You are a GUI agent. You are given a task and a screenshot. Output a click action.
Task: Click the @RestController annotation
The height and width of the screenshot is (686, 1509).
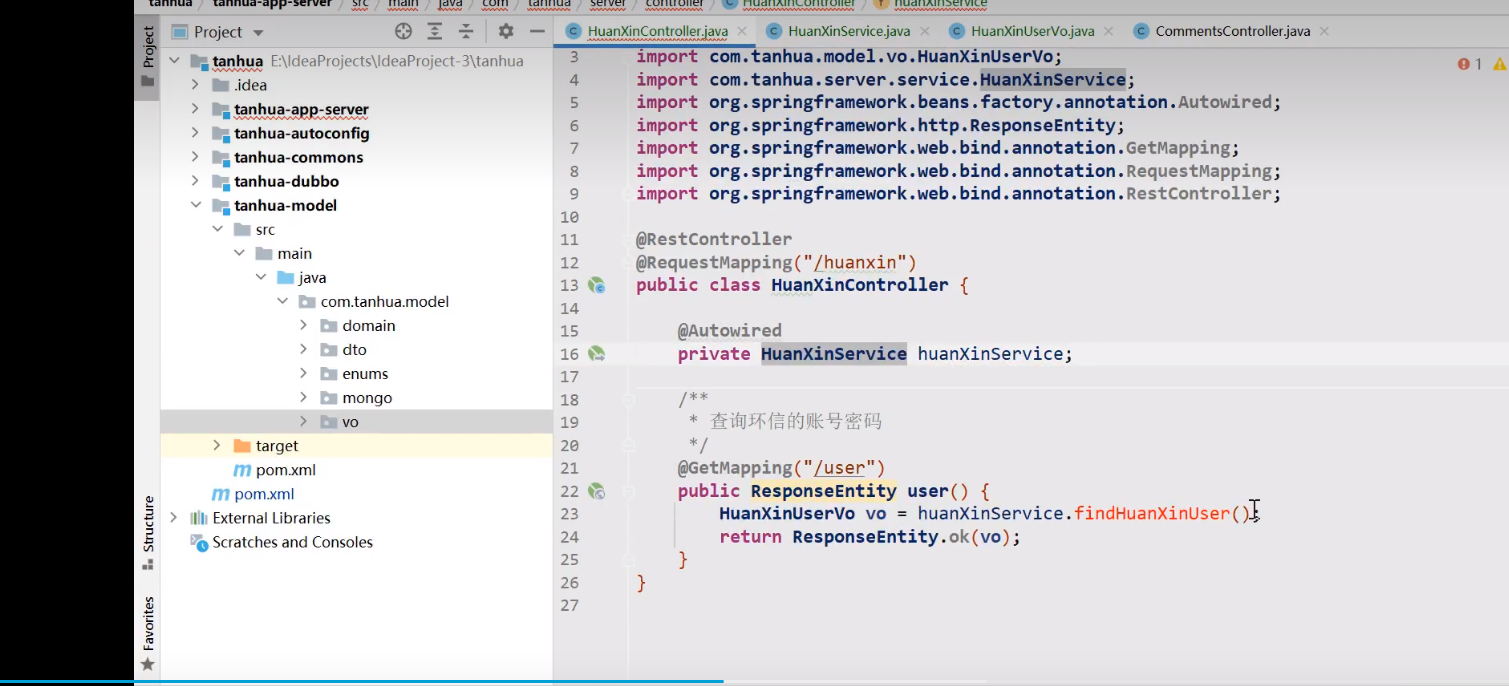[714, 240]
